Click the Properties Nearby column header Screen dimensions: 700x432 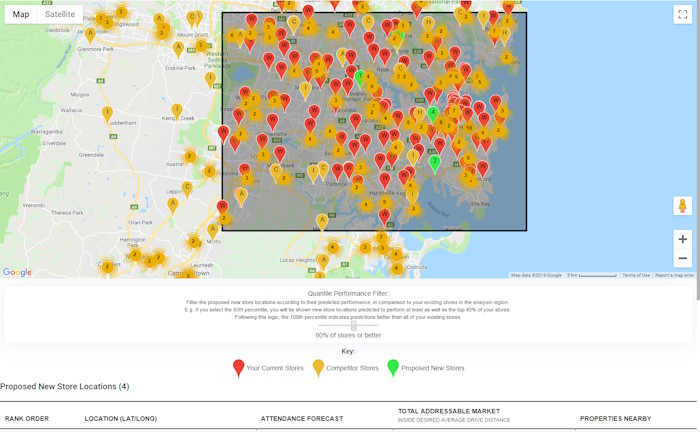[x=615, y=418]
